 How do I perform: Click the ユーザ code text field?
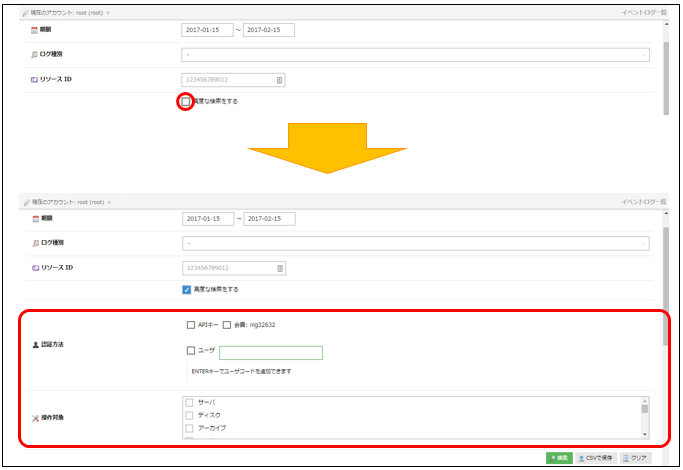coord(270,352)
